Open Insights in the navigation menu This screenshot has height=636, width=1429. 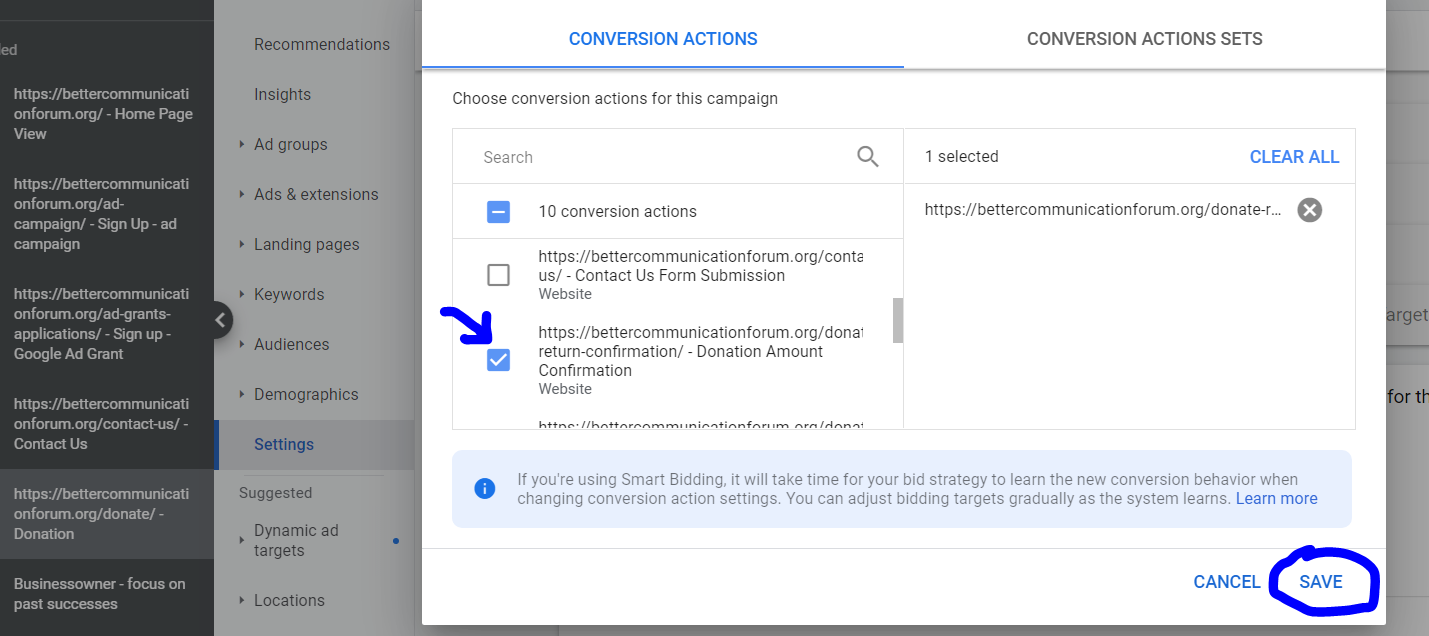(282, 94)
